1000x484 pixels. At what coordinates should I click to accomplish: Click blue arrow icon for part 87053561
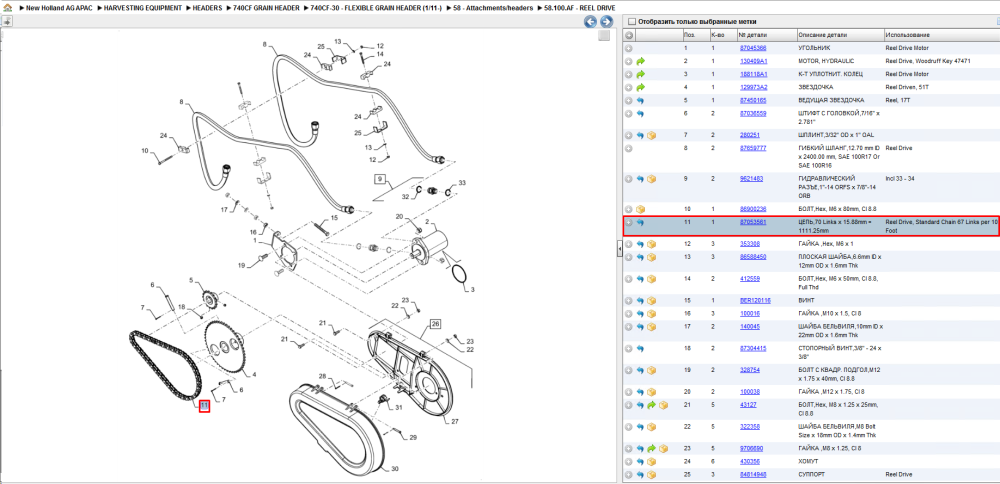(640, 222)
